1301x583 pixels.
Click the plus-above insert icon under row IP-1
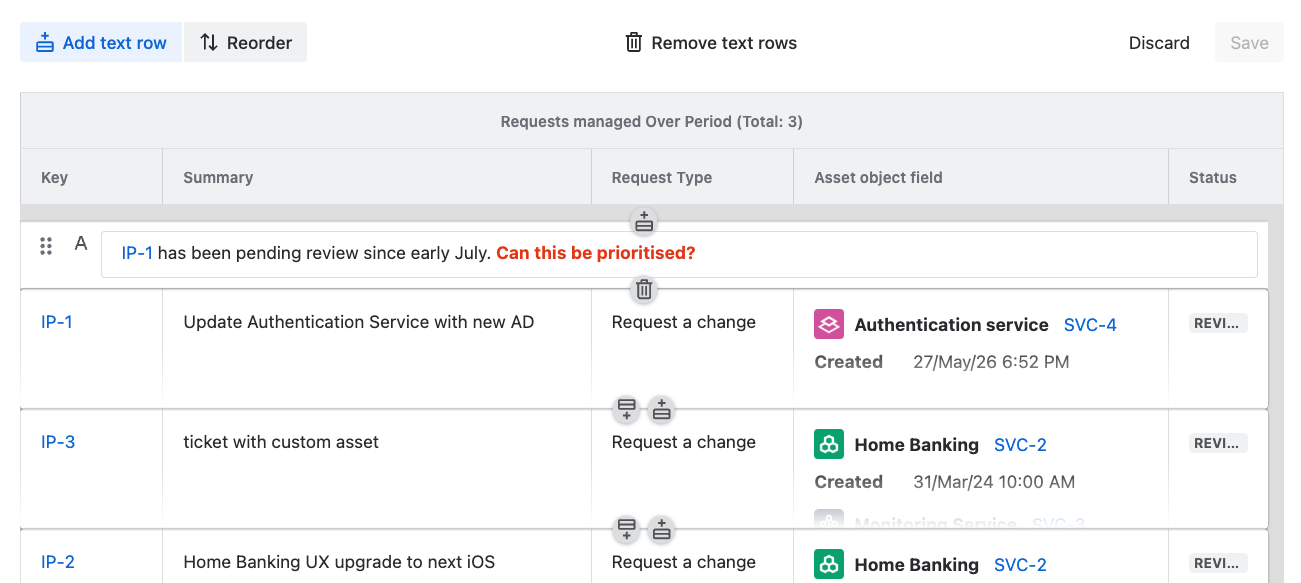(x=661, y=409)
